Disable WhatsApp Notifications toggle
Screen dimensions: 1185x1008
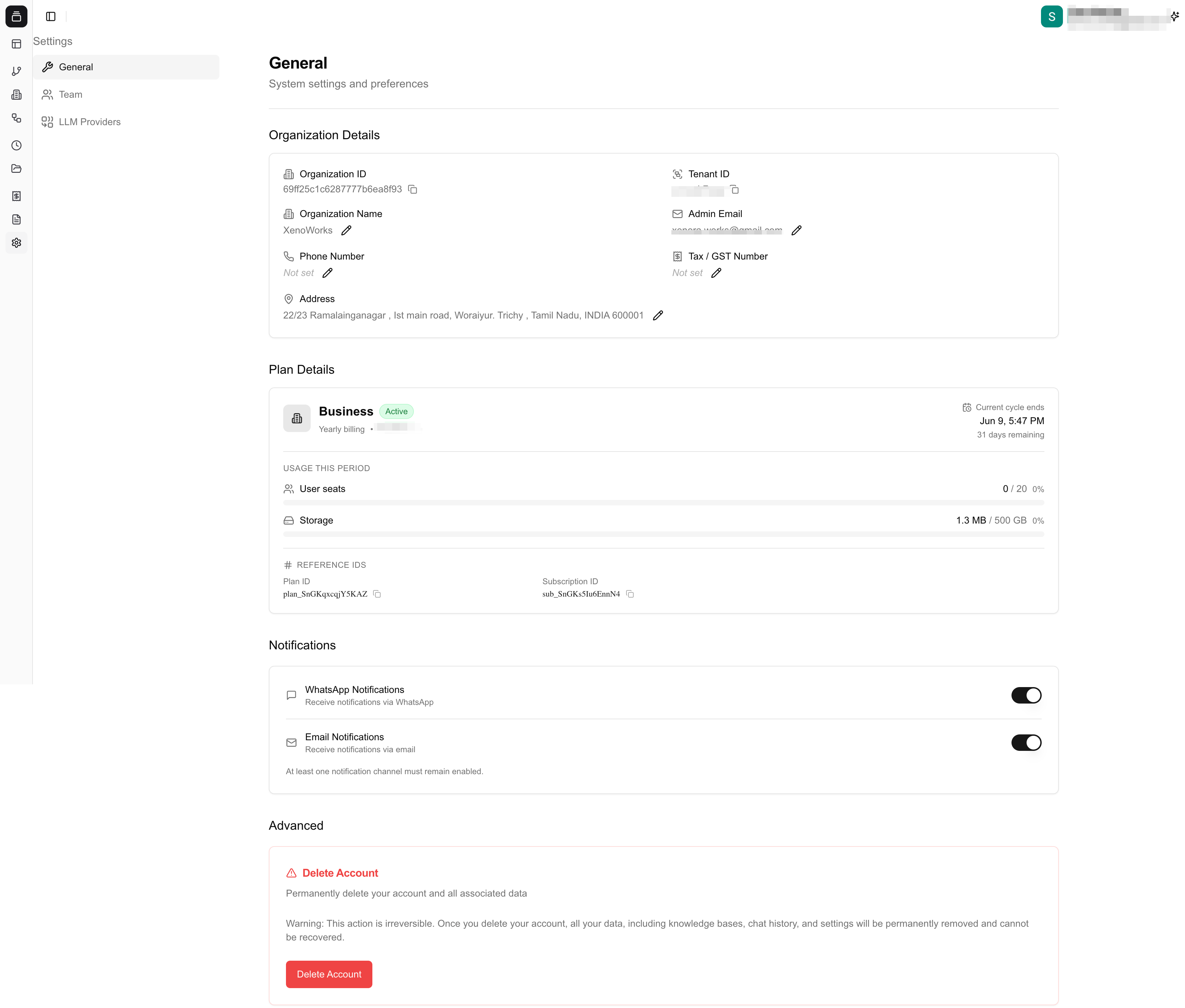pos(1026,695)
